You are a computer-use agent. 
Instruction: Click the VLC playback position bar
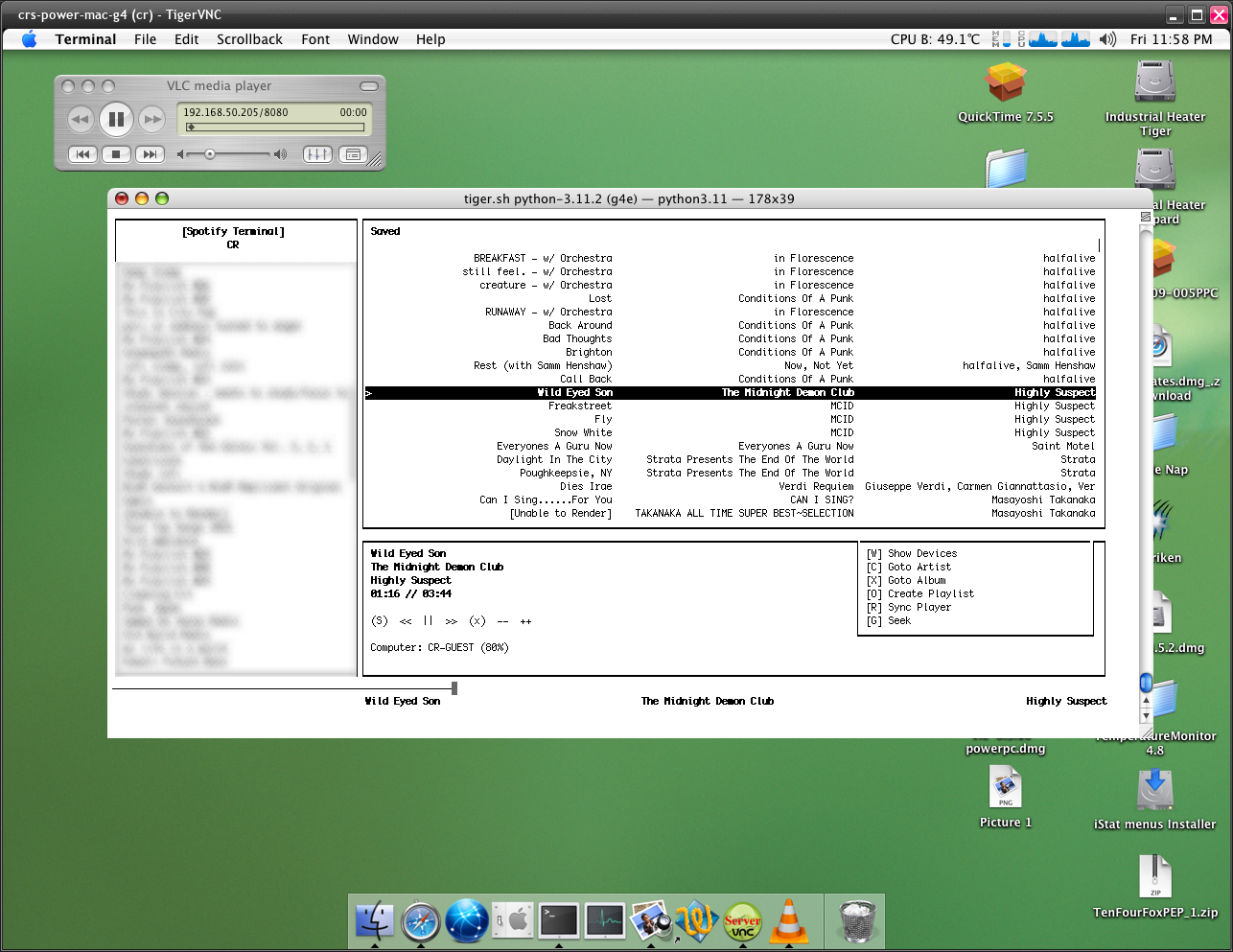275,127
